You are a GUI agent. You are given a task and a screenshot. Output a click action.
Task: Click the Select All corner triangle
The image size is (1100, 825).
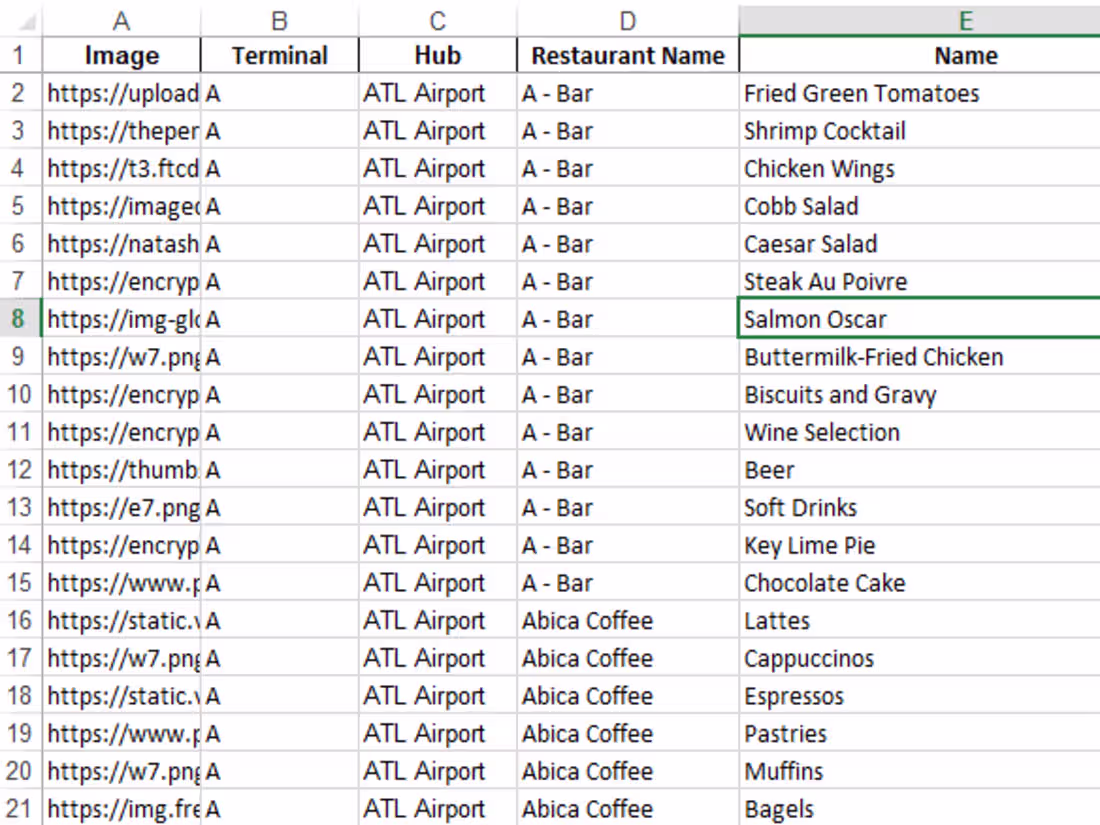point(18,18)
